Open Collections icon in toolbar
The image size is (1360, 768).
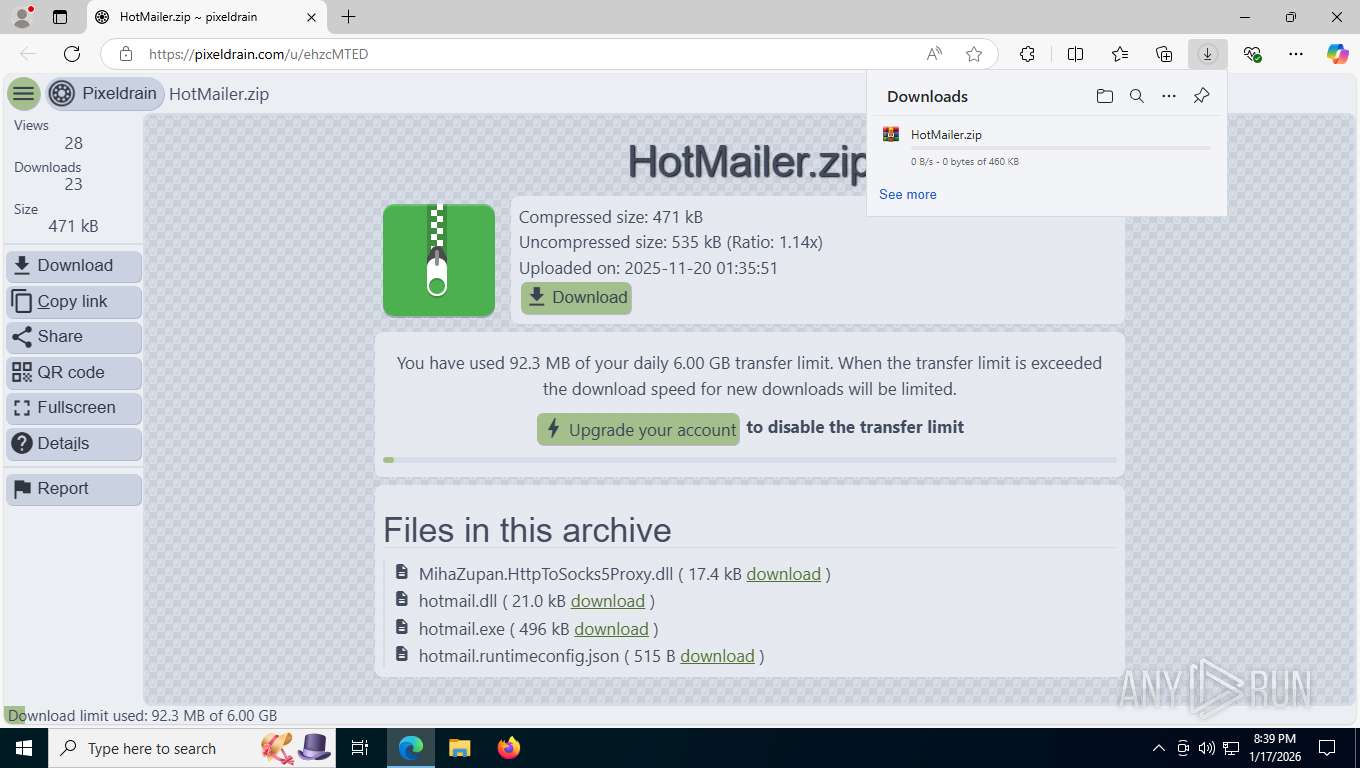tap(1163, 54)
